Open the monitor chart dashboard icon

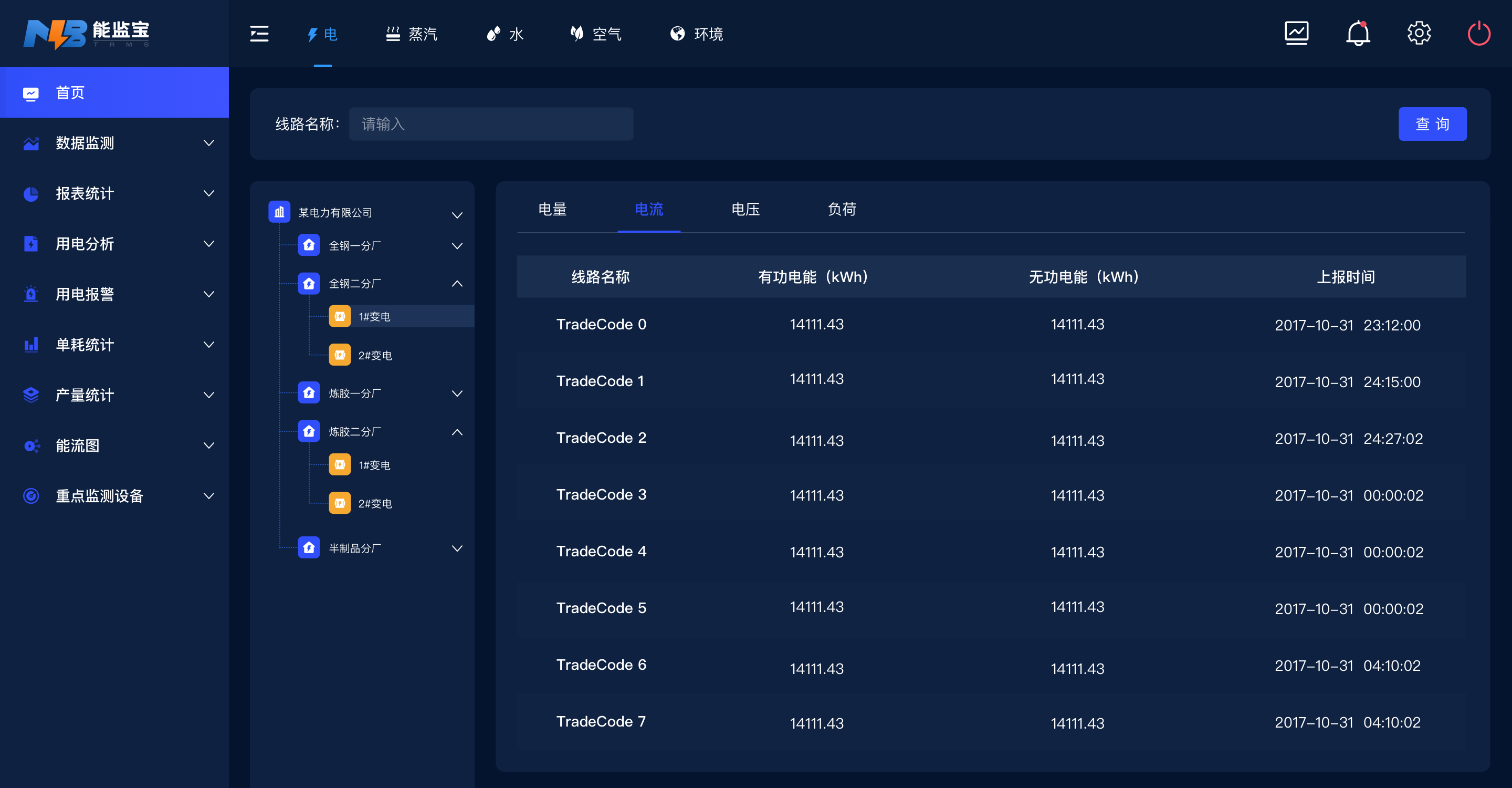tap(1296, 34)
